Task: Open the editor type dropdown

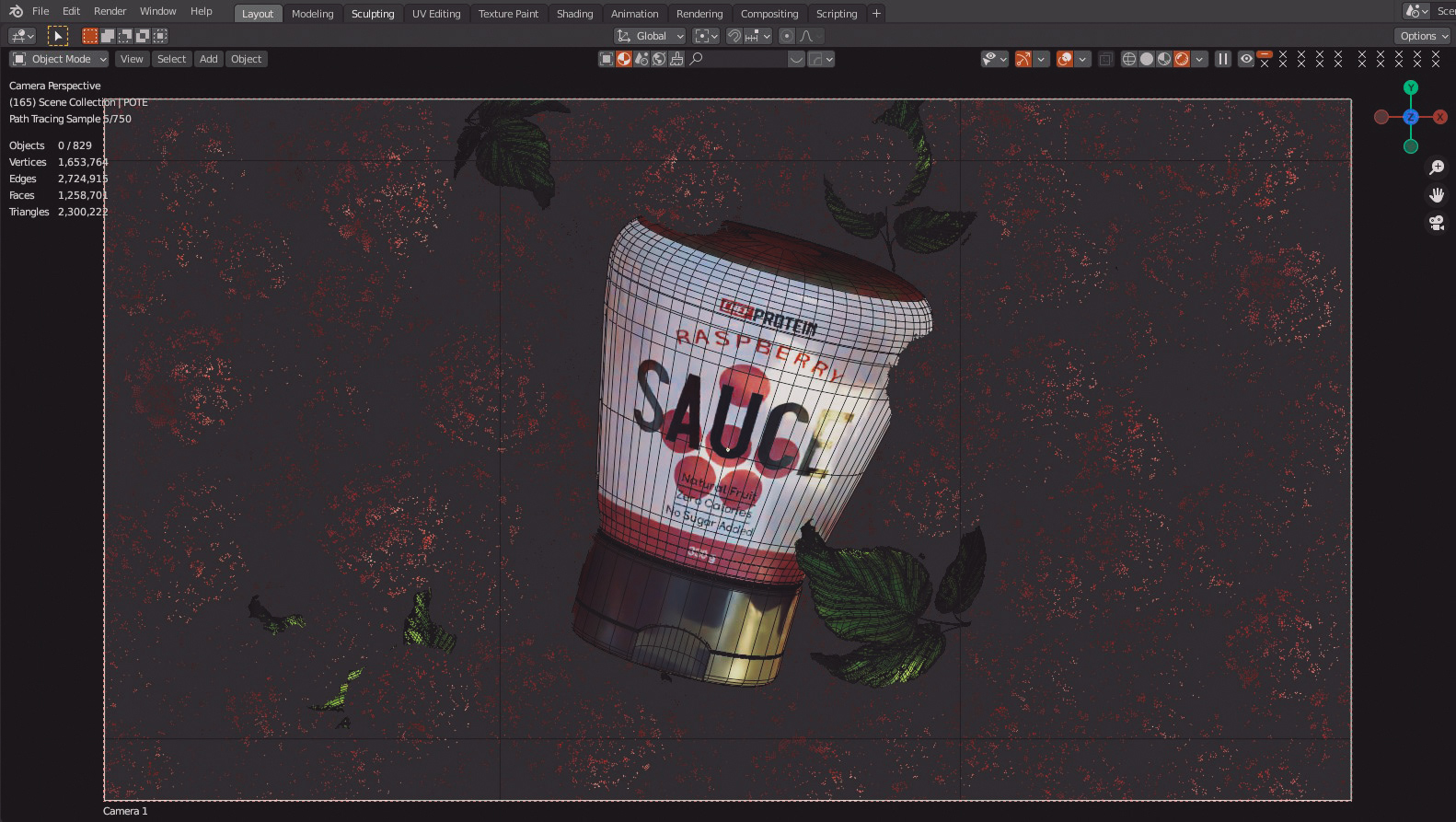Action: click(x=21, y=36)
